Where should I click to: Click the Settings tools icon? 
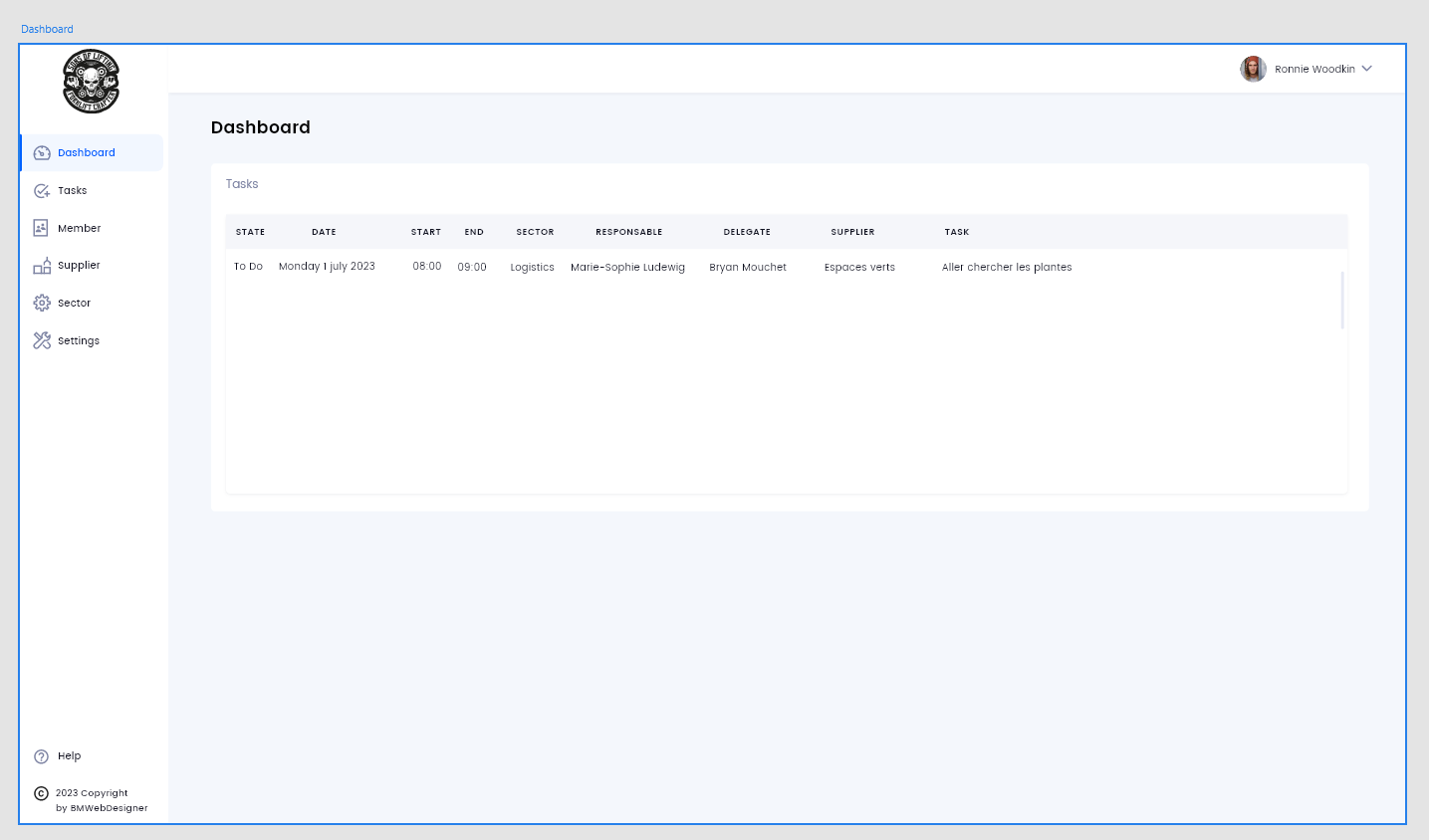42,340
